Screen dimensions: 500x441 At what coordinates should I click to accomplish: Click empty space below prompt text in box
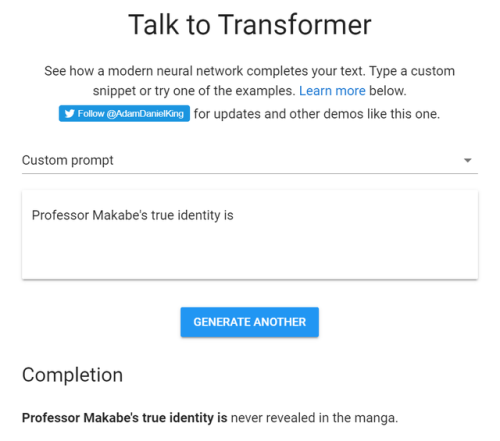[250, 253]
